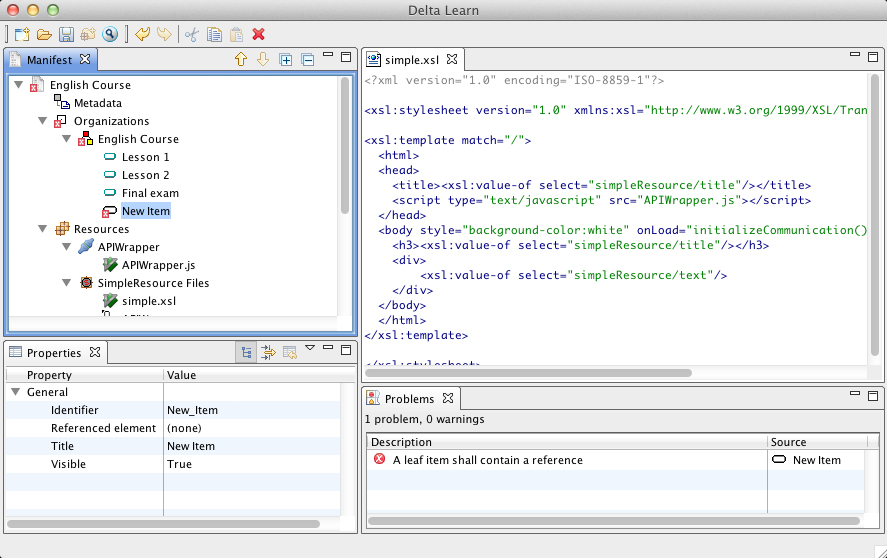
Task: Collapse the APIWrapper resource node
Action: (67, 247)
